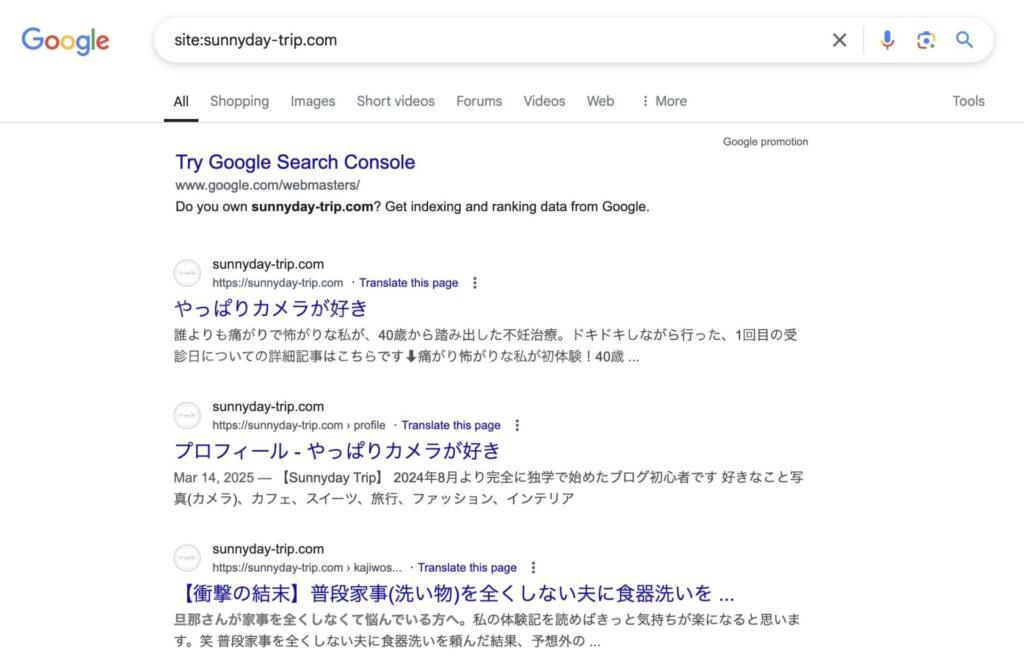Image resolution: width=1024 pixels, height=672 pixels.
Task: Switch to the Images tab
Action: (x=313, y=101)
